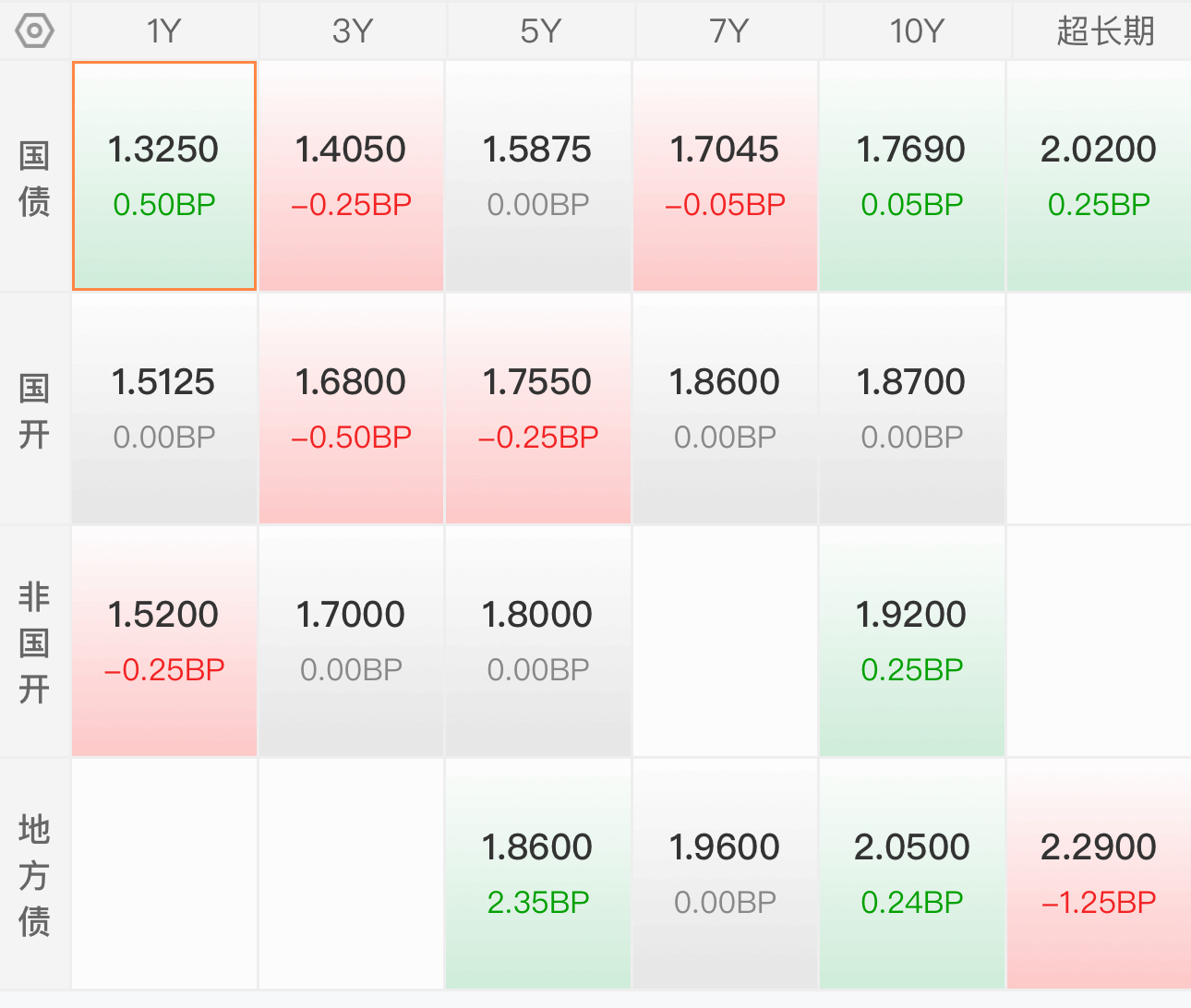Click the 非国开 row label
This screenshot has height=1008, width=1191.
34,643
